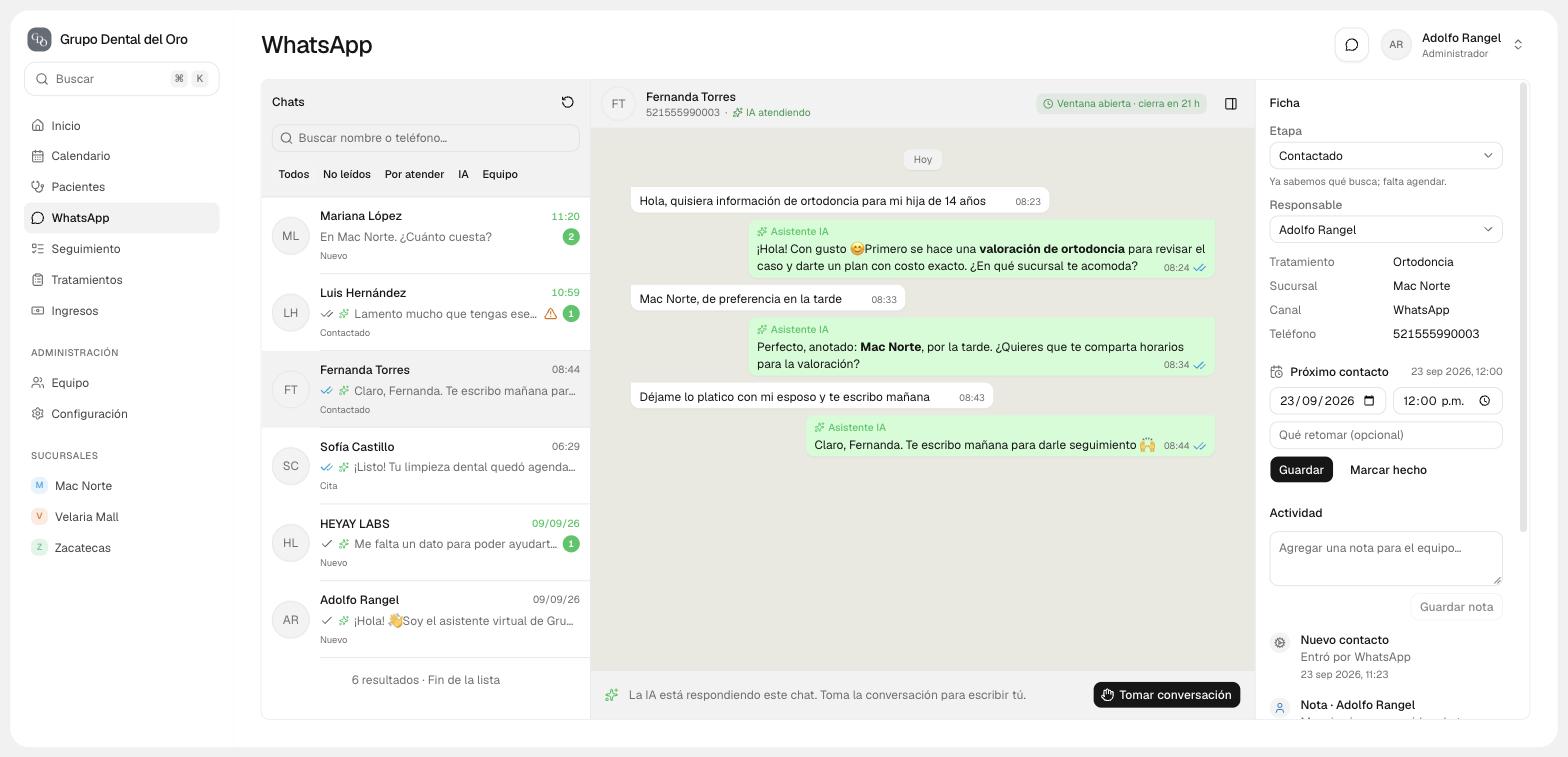Refresh the Chats list

coord(567,102)
